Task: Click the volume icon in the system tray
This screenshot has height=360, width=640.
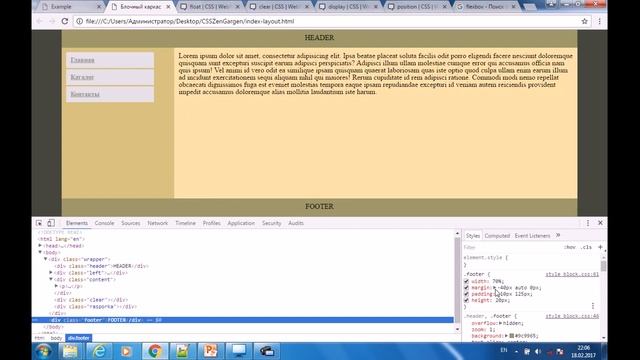Action: point(538,351)
